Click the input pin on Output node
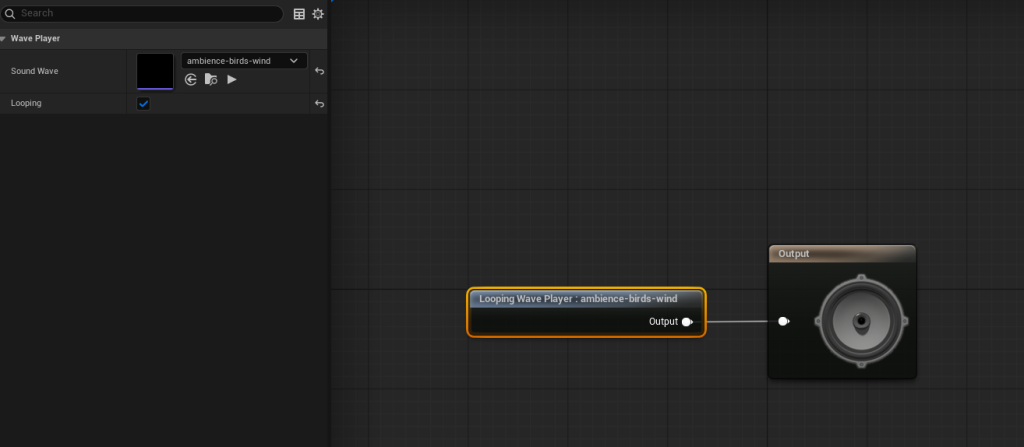The image size is (1024, 447). point(784,322)
